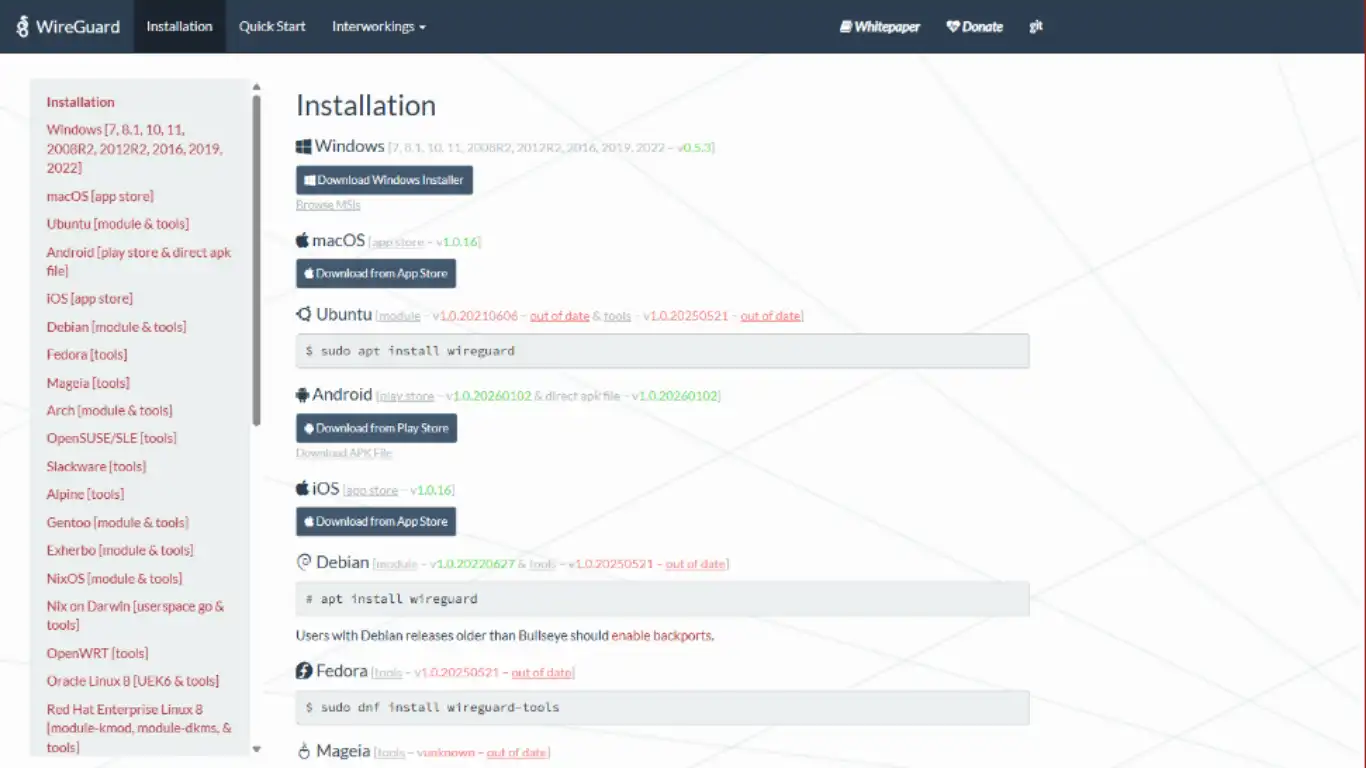Image resolution: width=1366 pixels, height=768 pixels.
Task: Click the Apple icon next to iOS
Action: 303,489
